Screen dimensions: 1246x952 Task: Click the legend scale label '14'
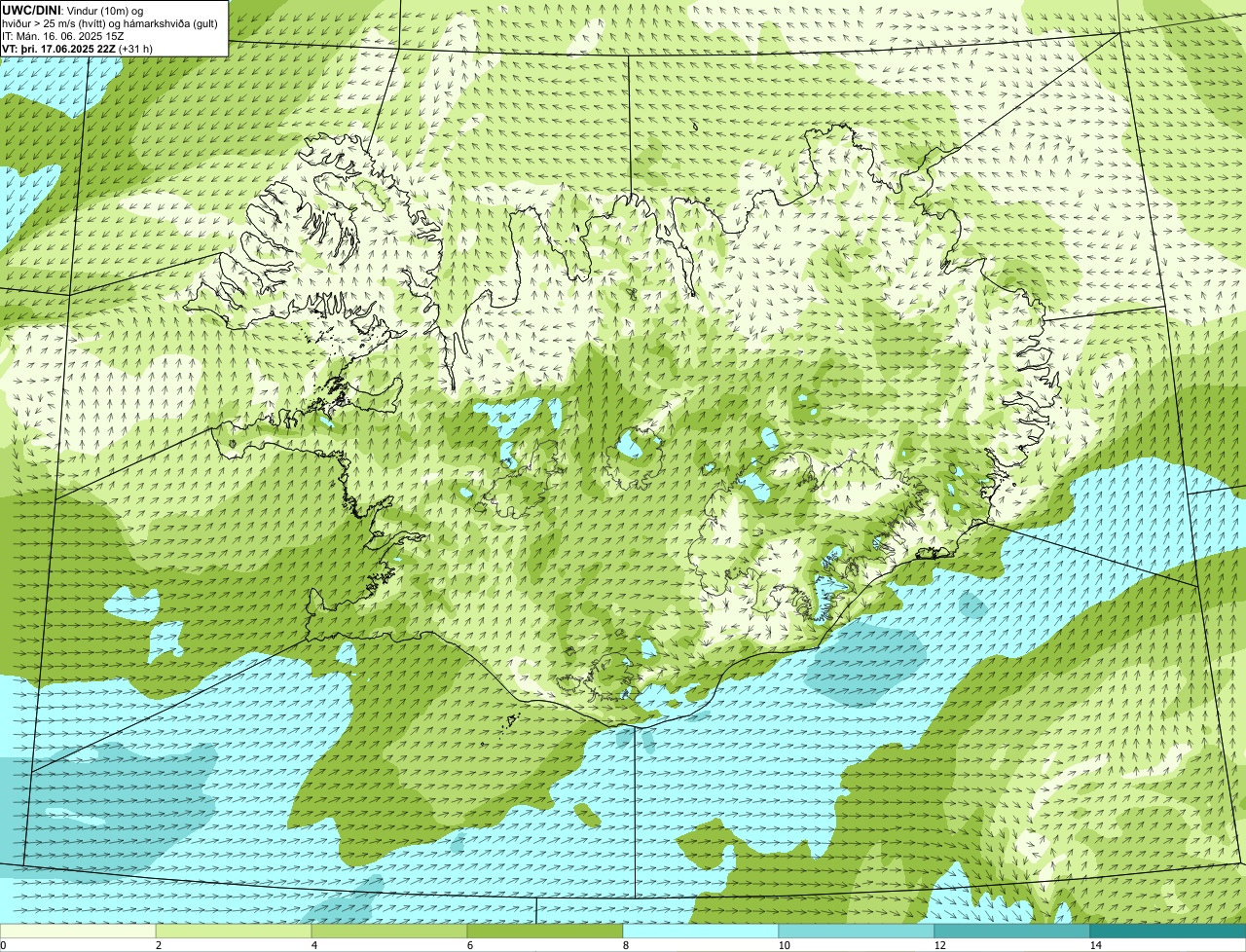(1095, 945)
